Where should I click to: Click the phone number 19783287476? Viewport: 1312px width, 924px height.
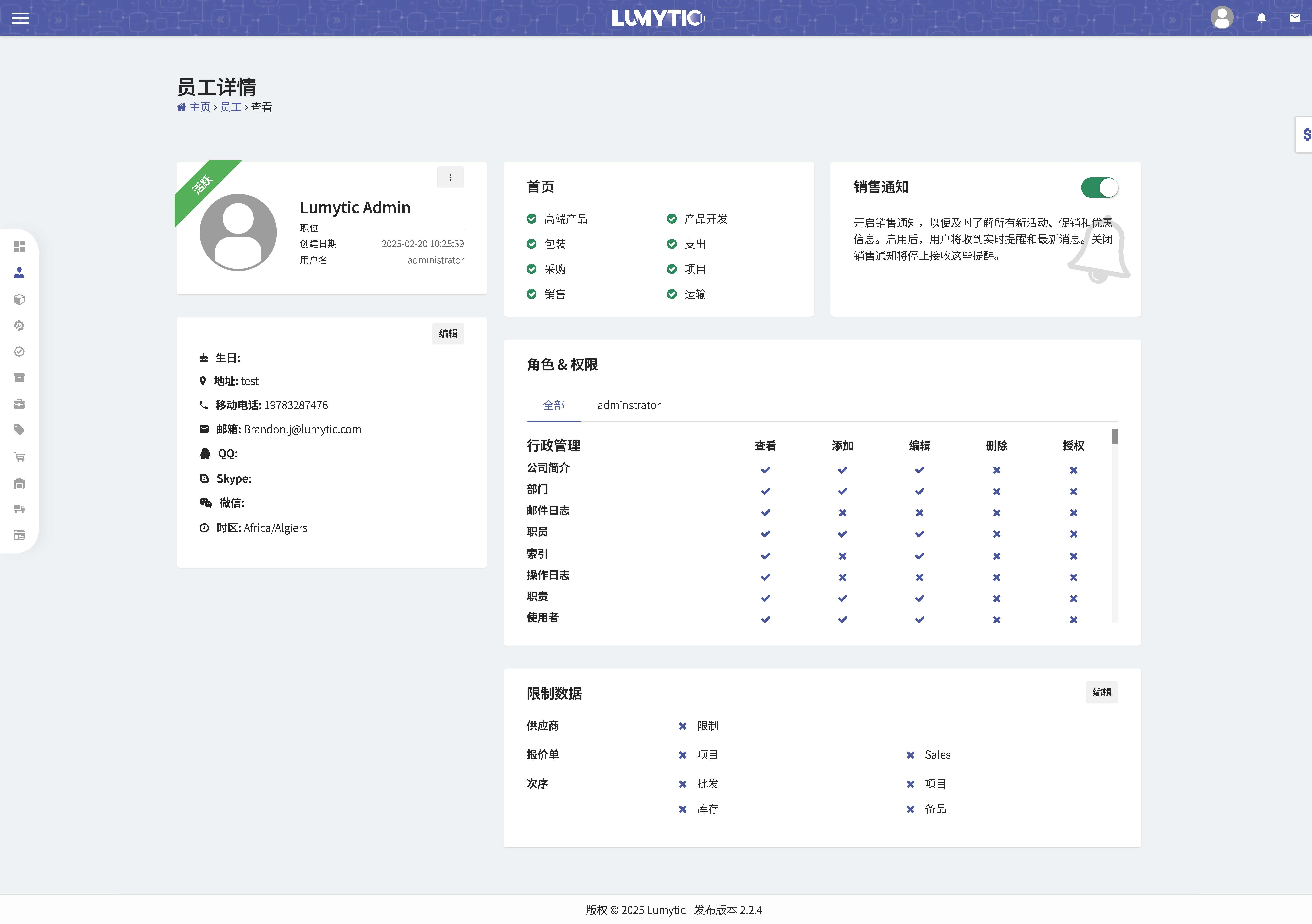point(296,405)
